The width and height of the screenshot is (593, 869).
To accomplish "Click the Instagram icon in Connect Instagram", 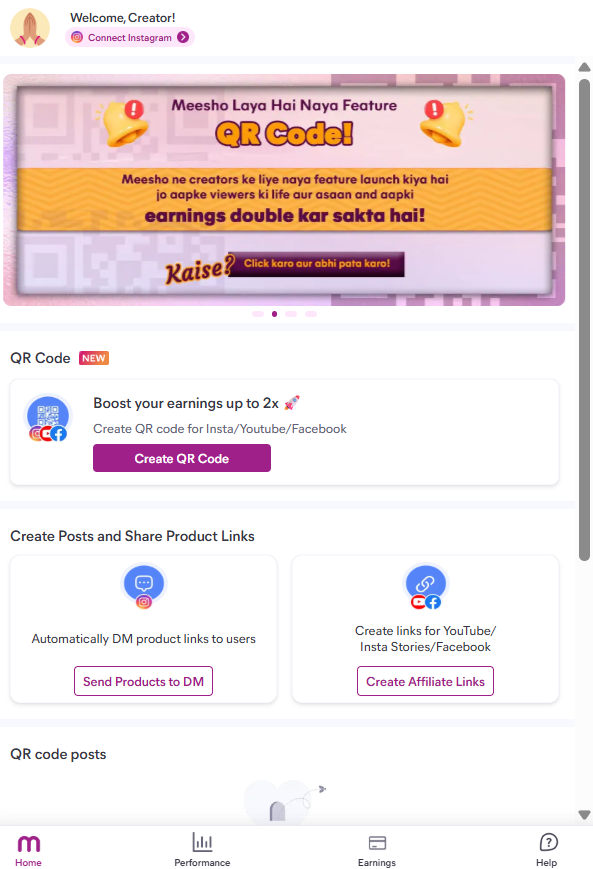I will click(x=77, y=37).
